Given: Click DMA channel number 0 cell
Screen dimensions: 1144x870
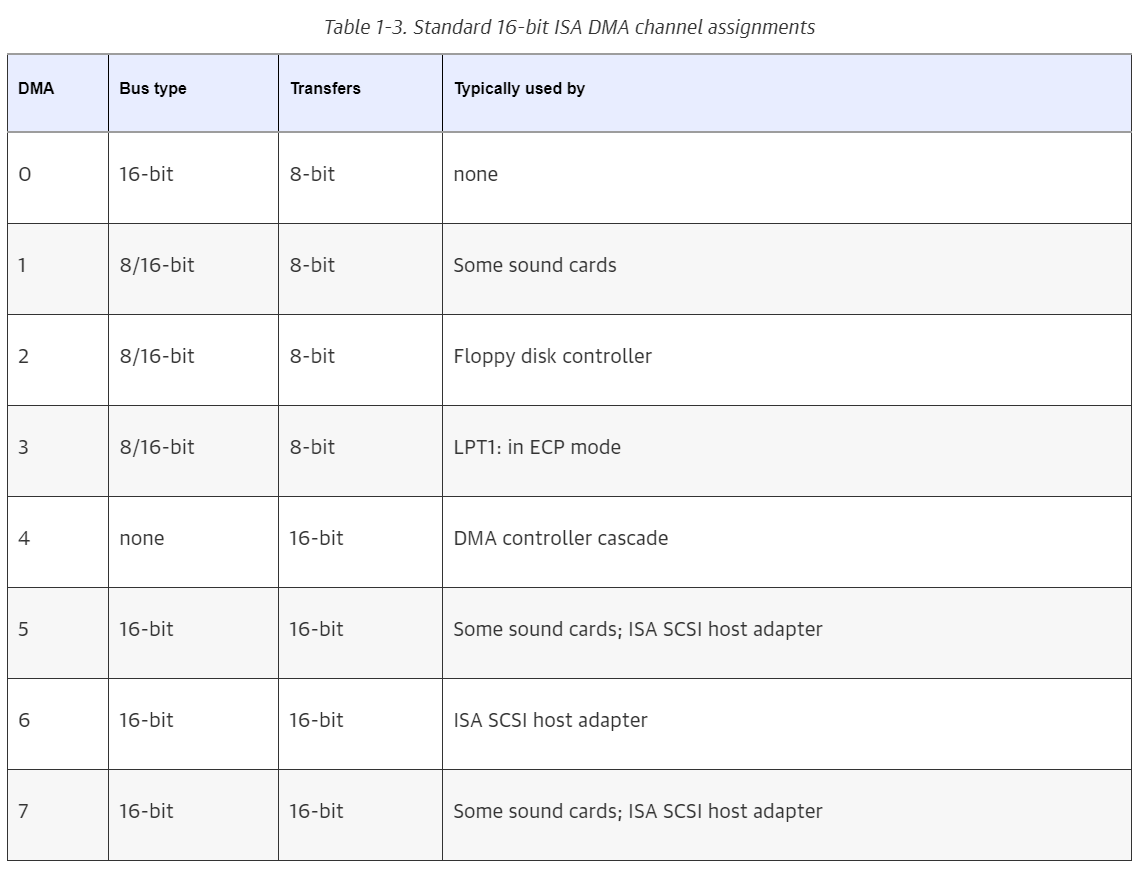Looking at the screenshot, I should click(x=58, y=178).
